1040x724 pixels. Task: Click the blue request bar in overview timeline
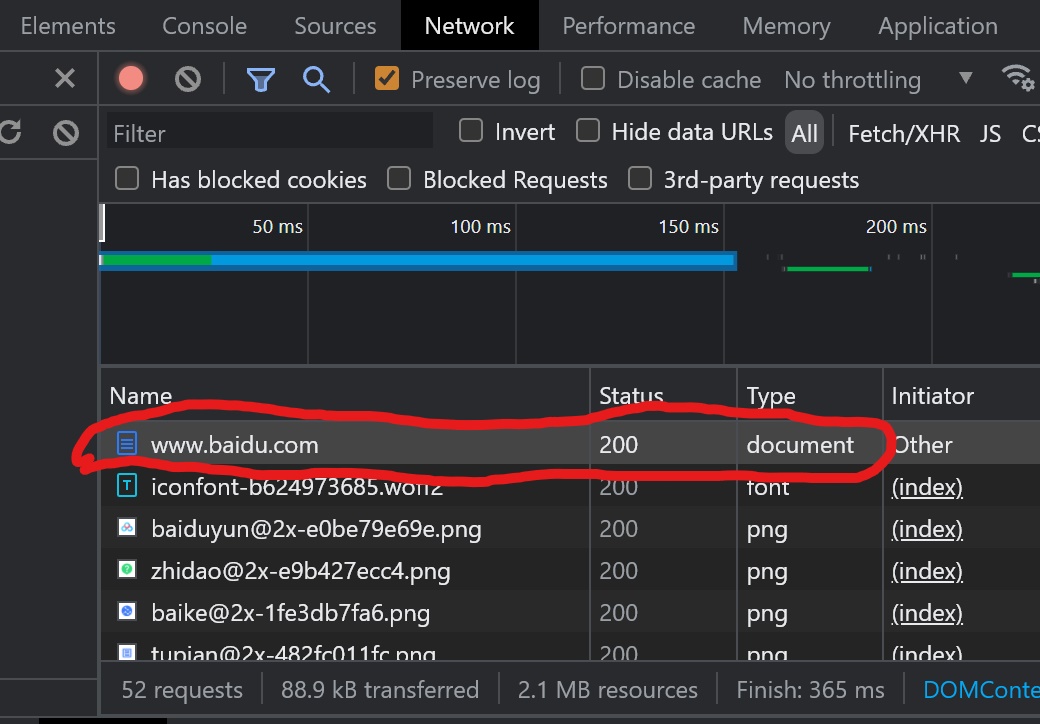coord(418,261)
